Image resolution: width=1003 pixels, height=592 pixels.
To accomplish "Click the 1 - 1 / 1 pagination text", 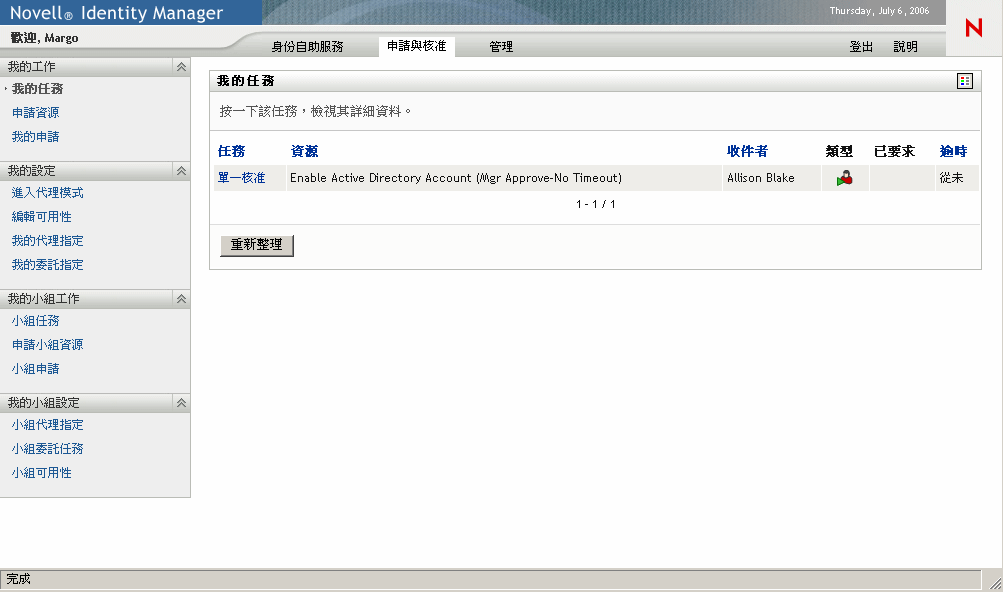I will pyautogui.click(x=596, y=204).
